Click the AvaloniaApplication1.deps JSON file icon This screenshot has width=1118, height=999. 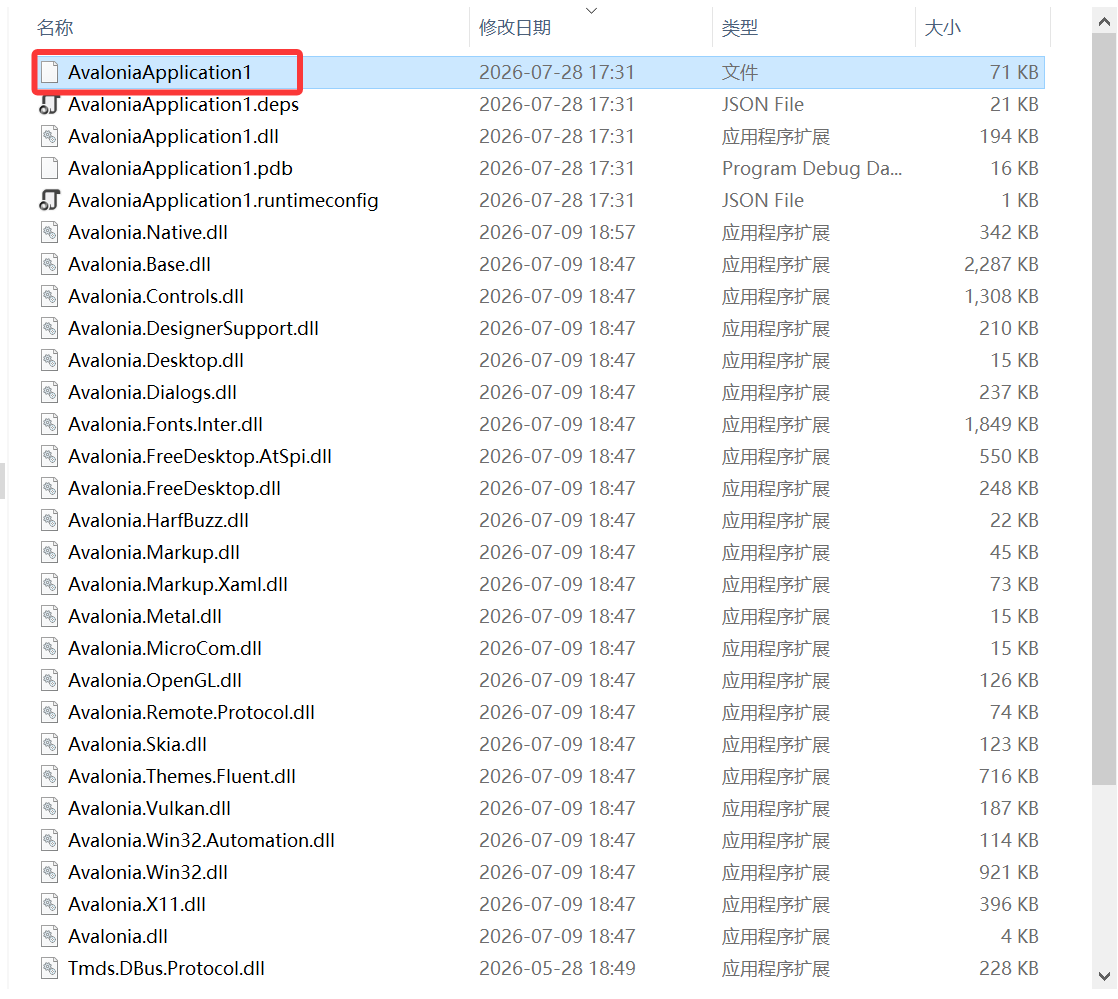pyautogui.click(x=49, y=104)
